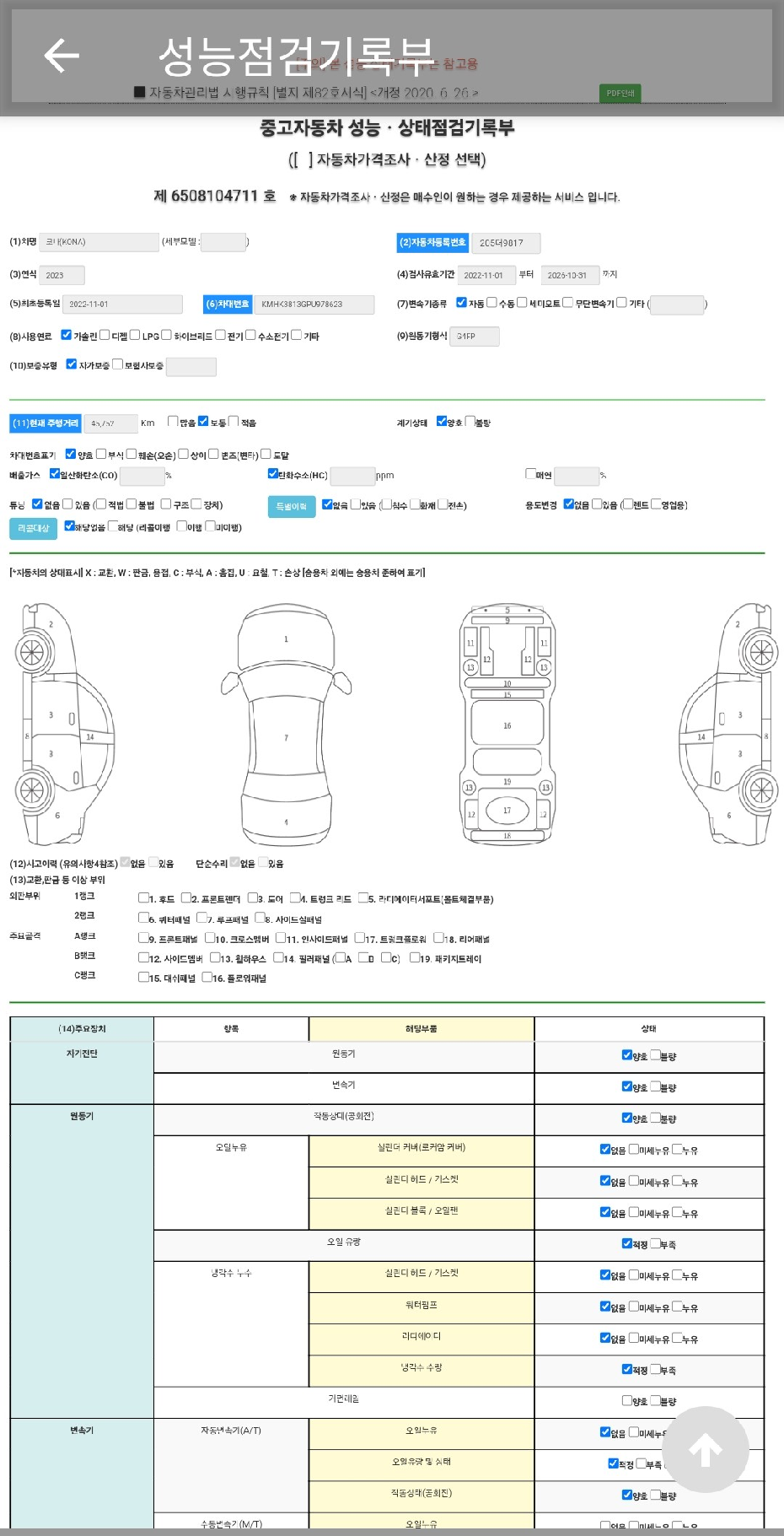Screen dimensions: 784x1536
Task: Uncheck the 가솔린 fuel checkbox
Action: [x=67, y=335]
